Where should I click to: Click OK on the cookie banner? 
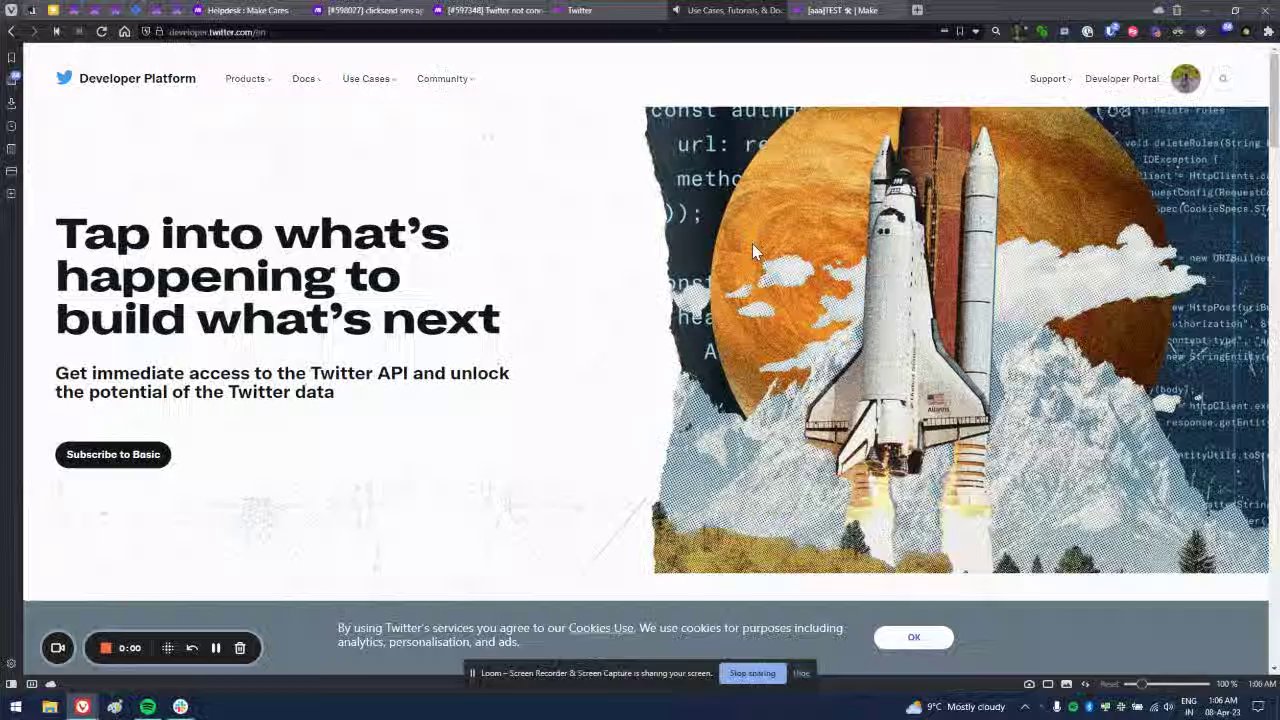913,637
